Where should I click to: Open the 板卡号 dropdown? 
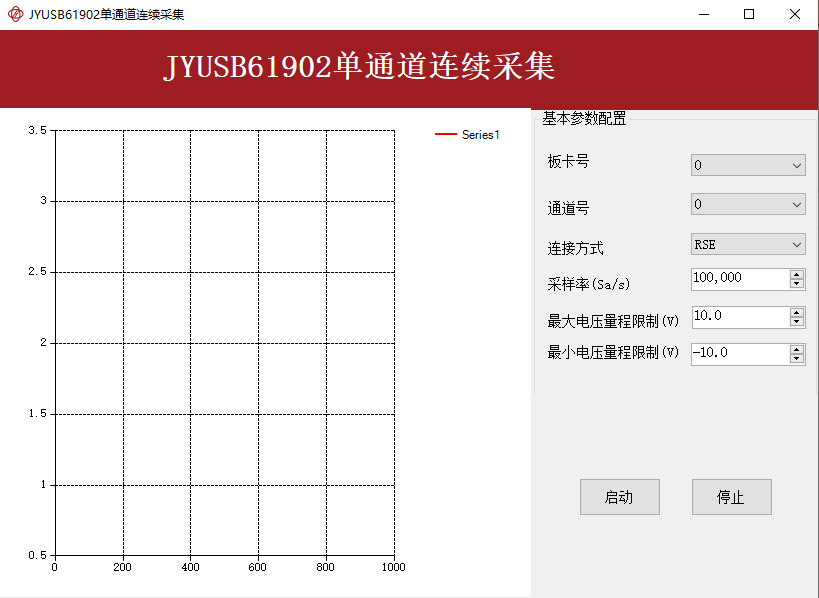[748, 165]
